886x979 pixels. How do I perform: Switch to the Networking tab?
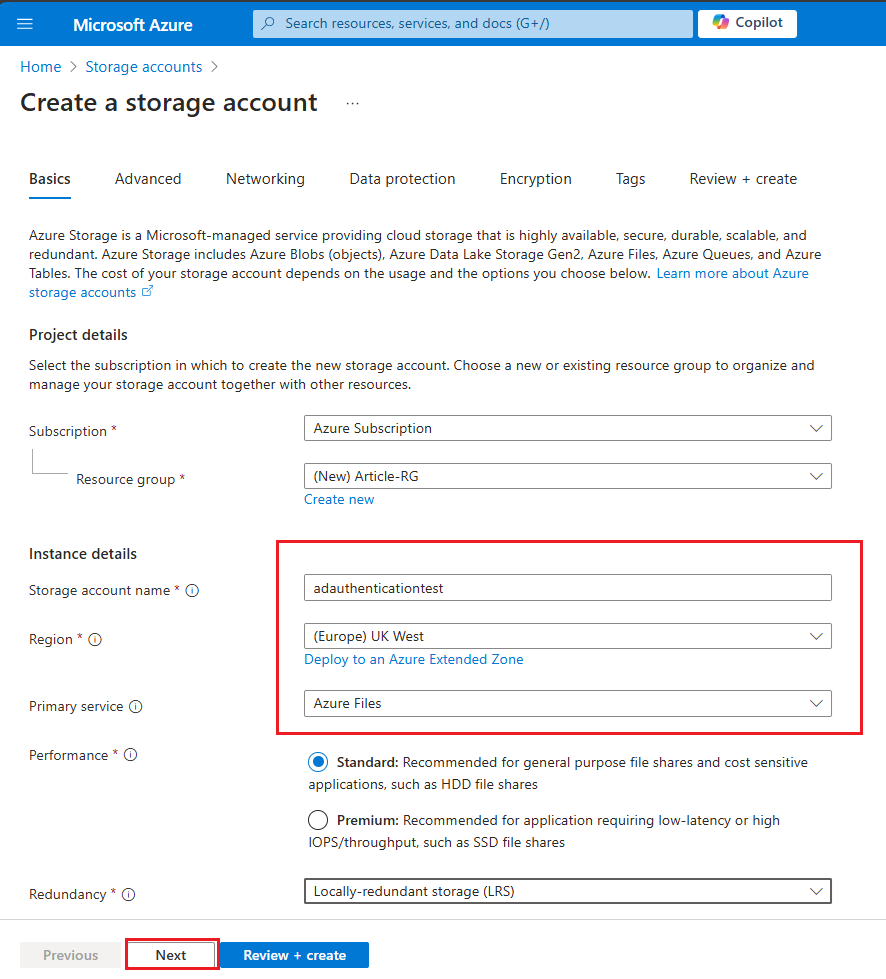pos(265,178)
